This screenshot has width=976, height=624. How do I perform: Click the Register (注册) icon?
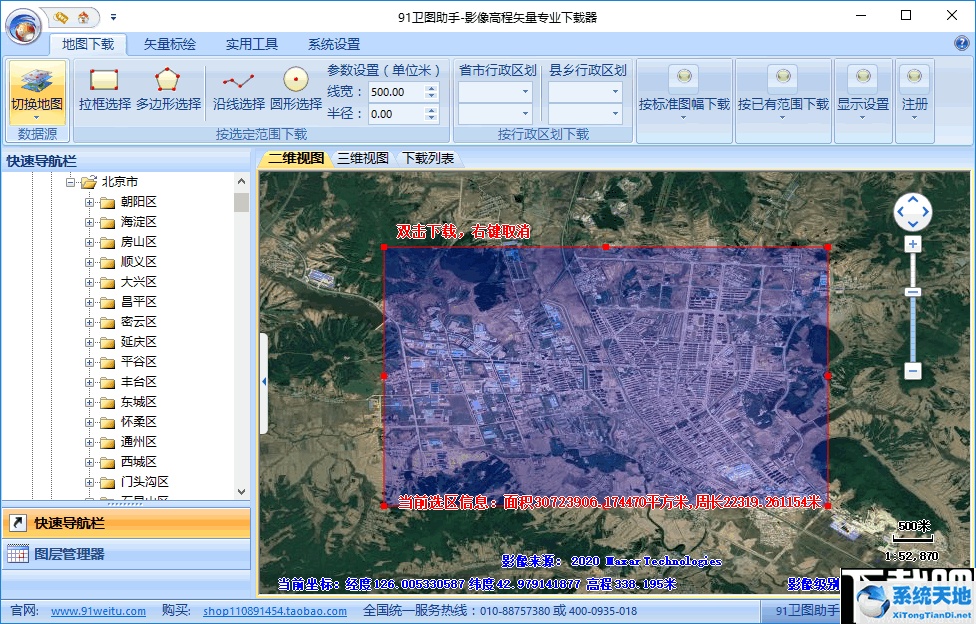tap(914, 76)
